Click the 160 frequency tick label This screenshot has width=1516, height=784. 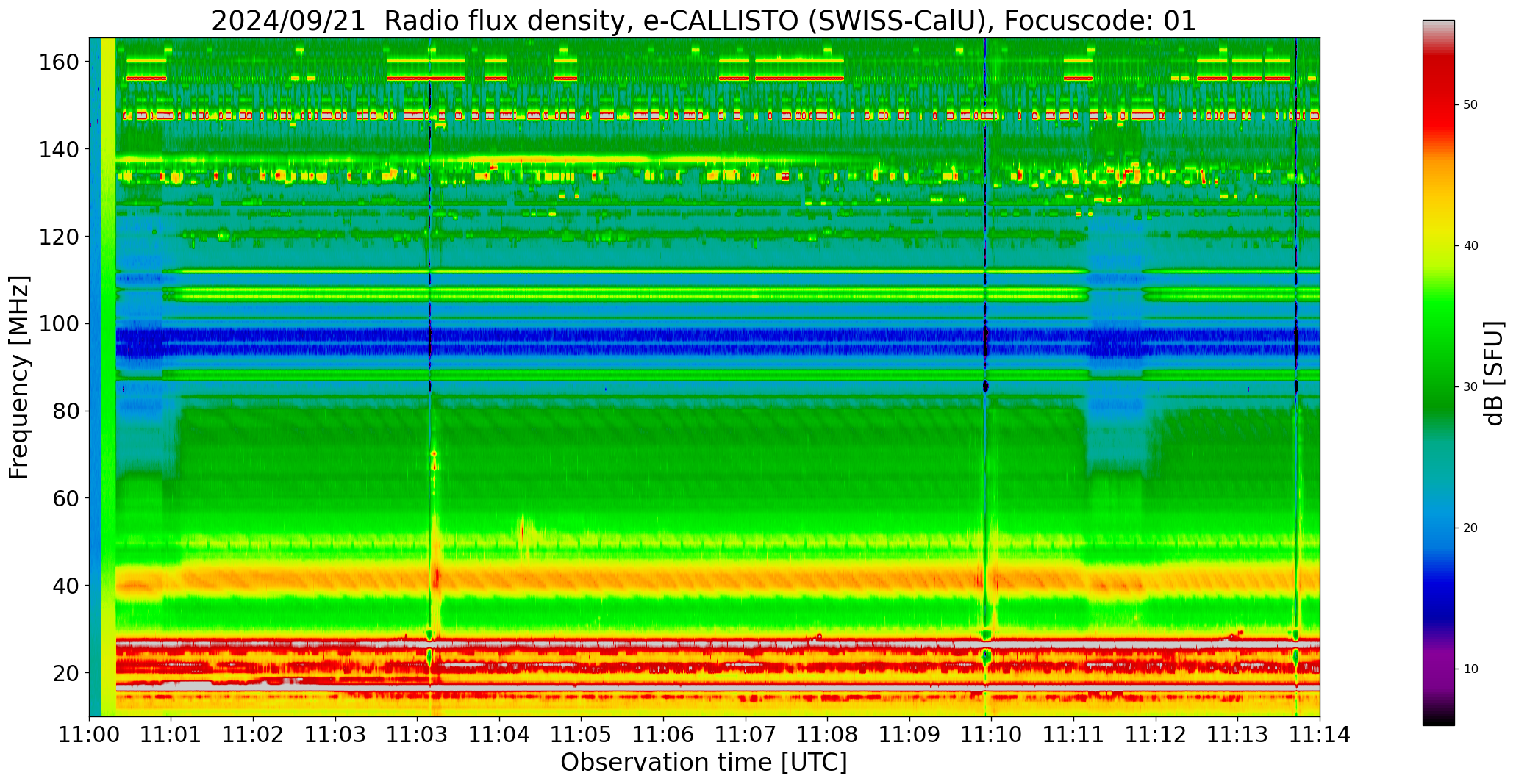pos(59,62)
